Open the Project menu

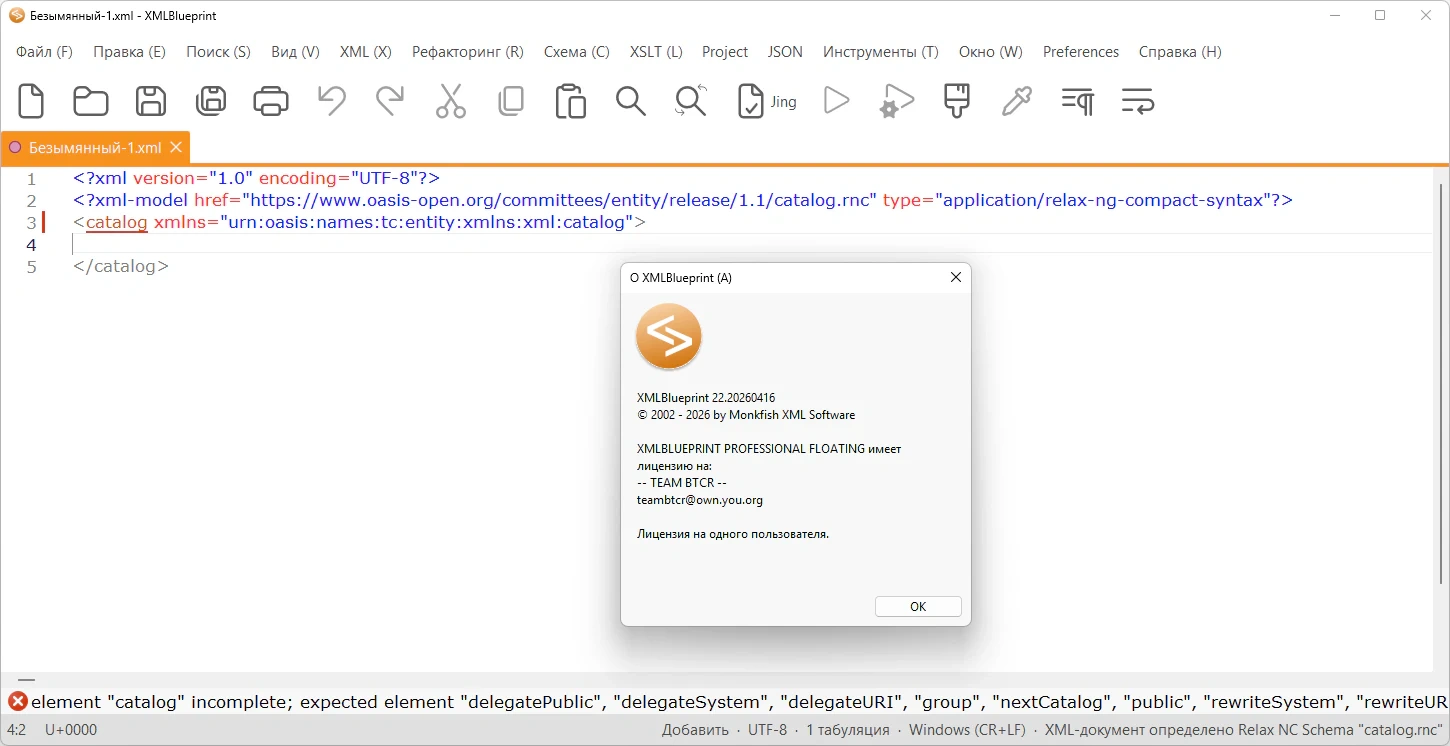(725, 52)
